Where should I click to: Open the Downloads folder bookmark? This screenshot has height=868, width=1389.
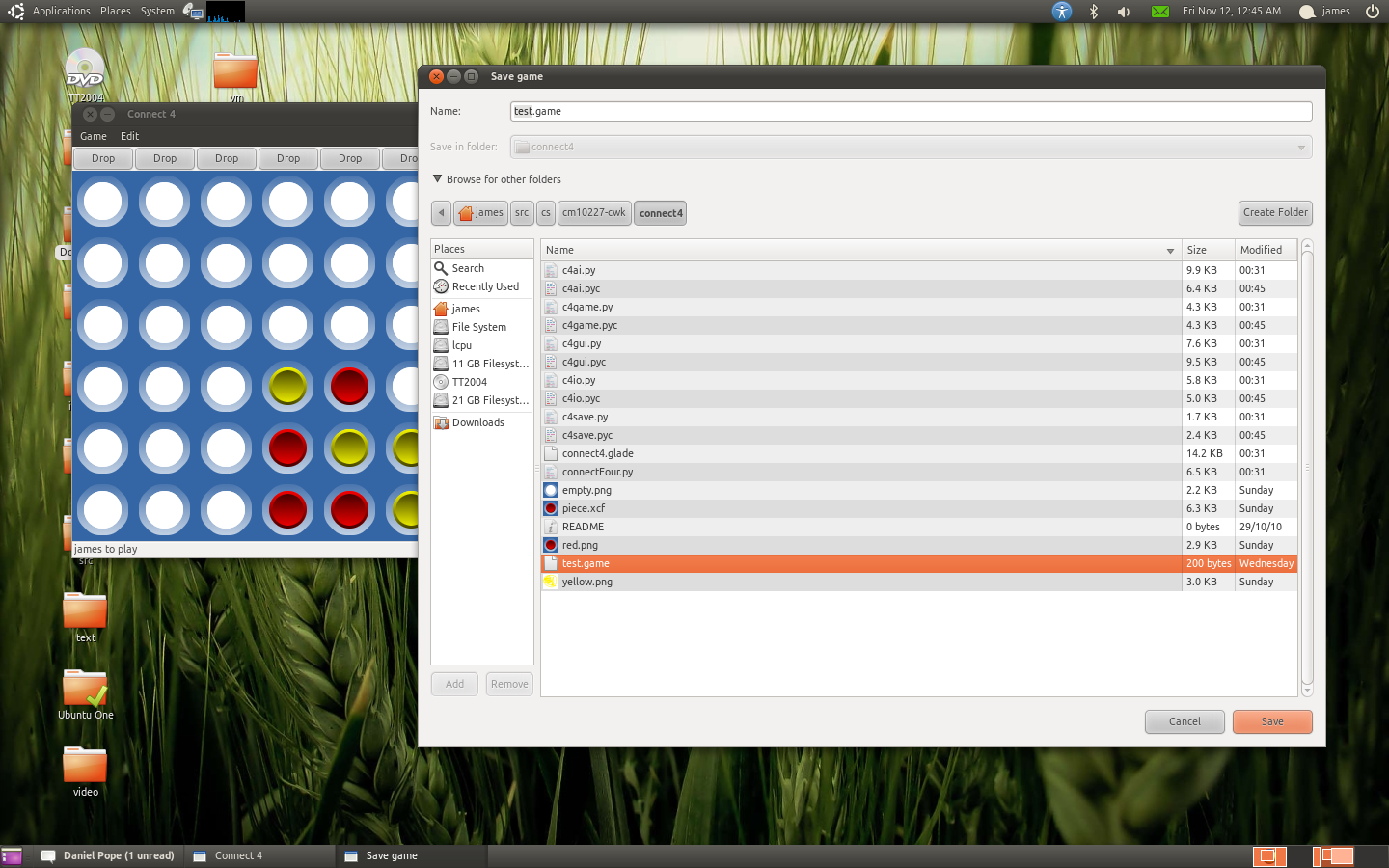(477, 422)
